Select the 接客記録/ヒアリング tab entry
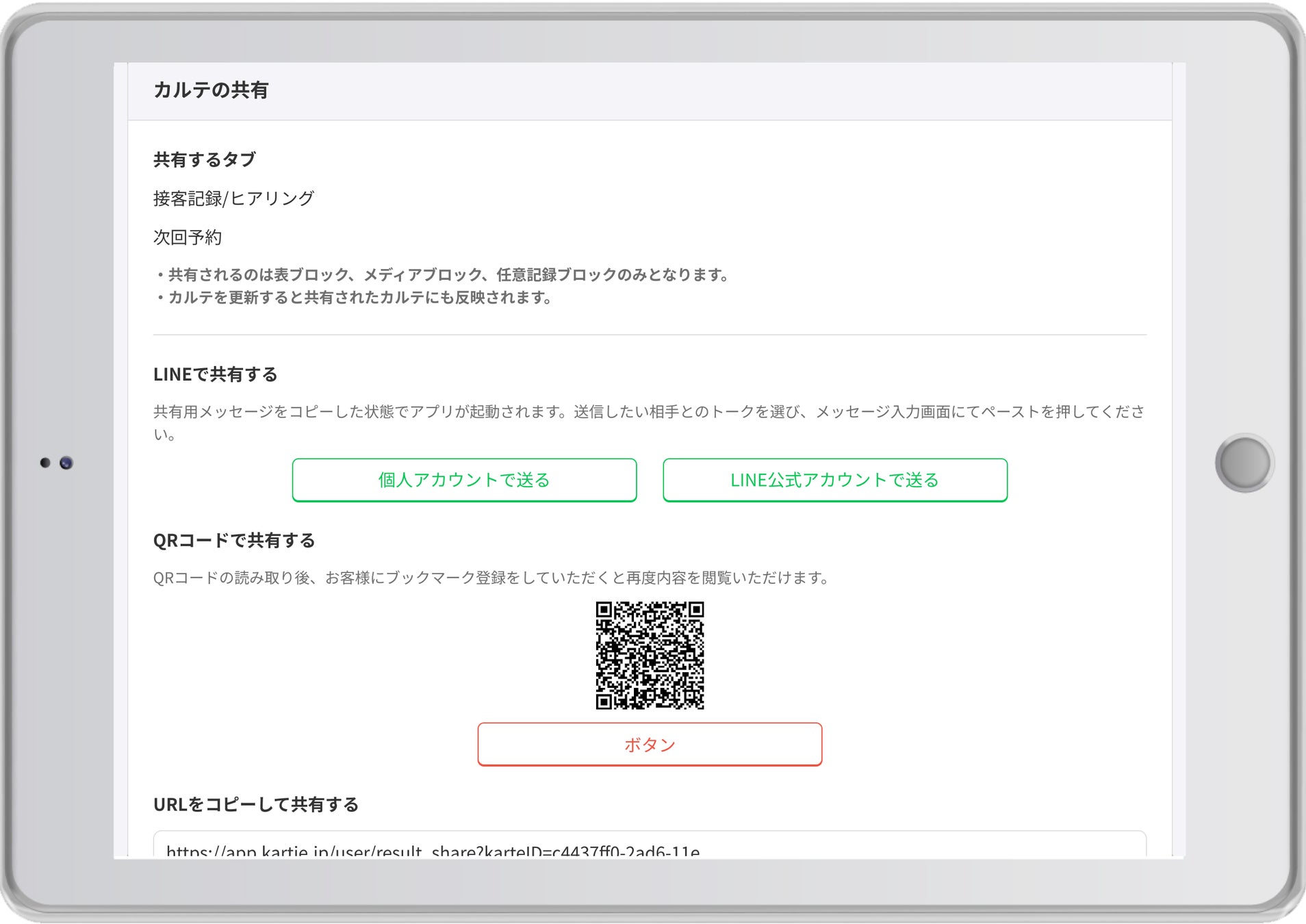 233,198
